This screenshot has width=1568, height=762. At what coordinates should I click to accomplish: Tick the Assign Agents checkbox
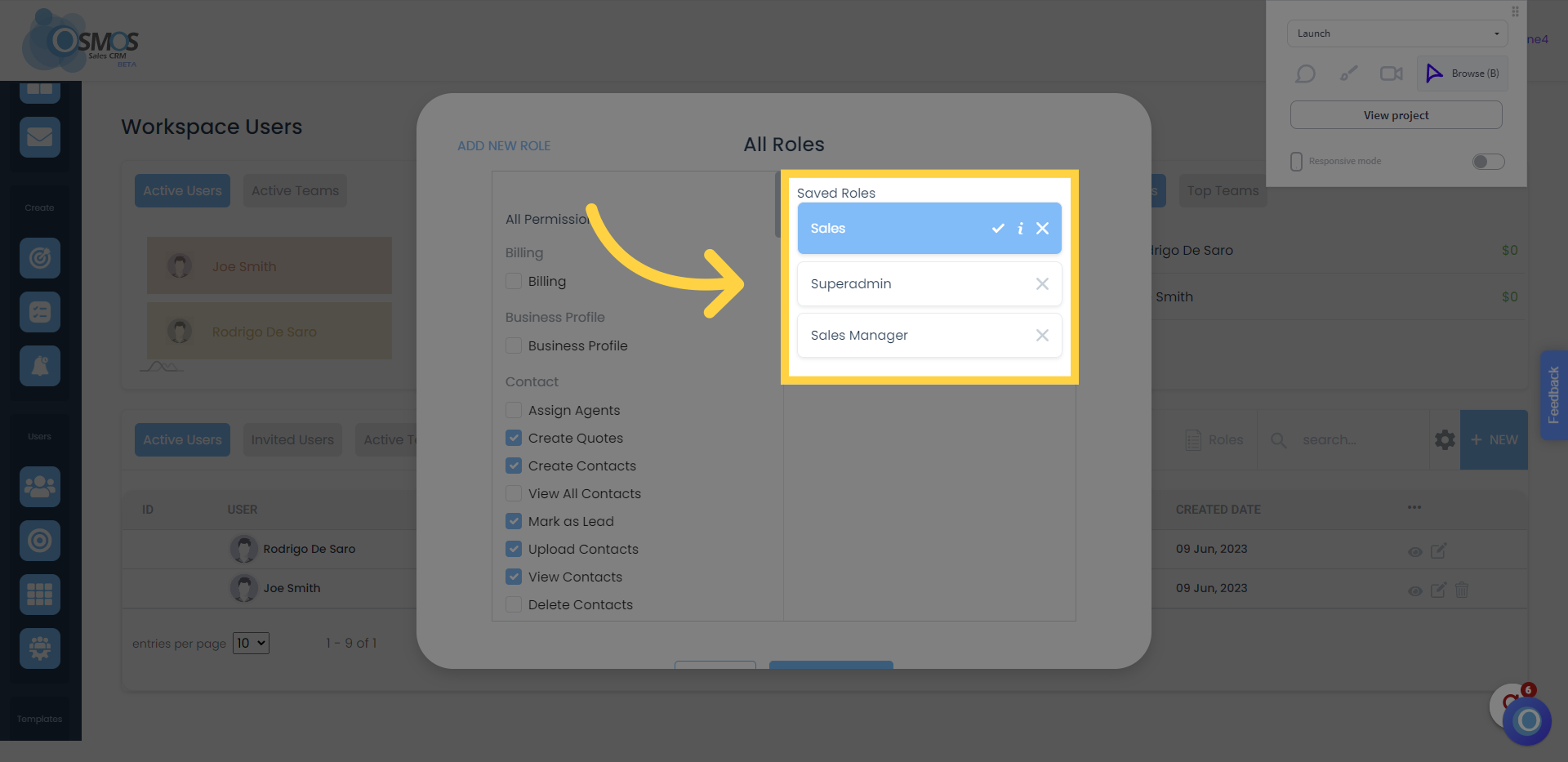tap(514, 410)
